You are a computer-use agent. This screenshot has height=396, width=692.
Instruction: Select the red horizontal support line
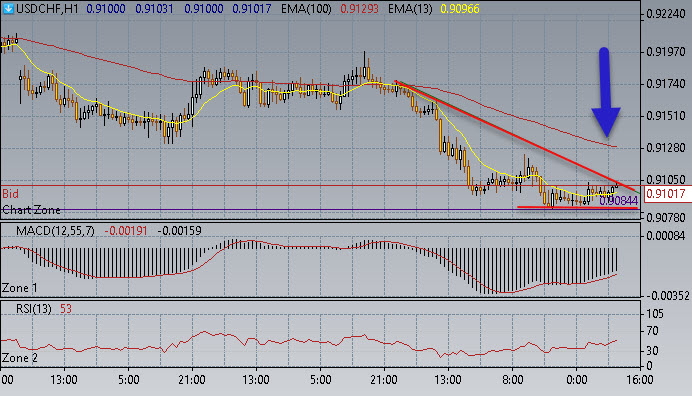click(x=577, y=207)
